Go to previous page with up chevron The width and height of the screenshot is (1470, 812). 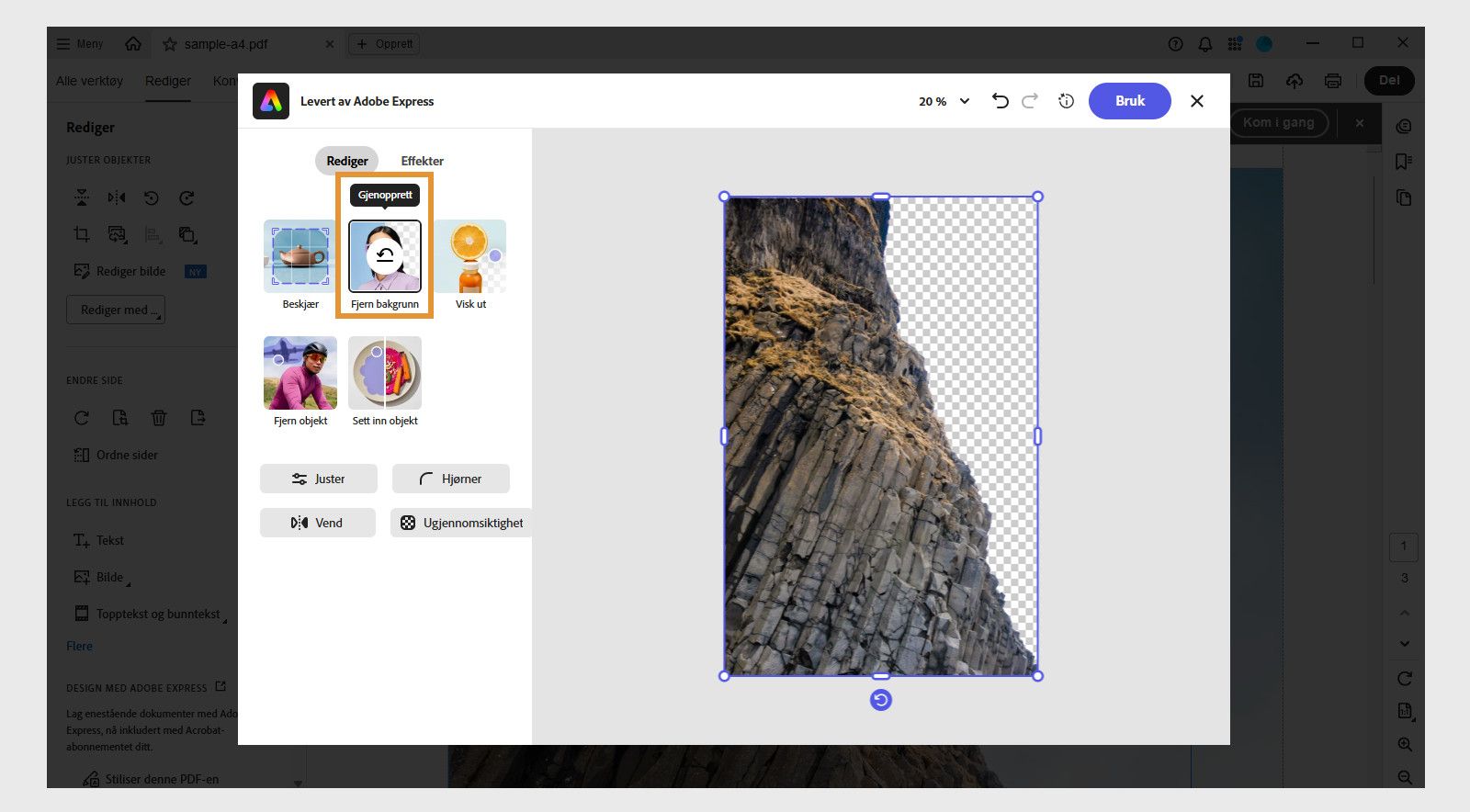(1404, 613)
